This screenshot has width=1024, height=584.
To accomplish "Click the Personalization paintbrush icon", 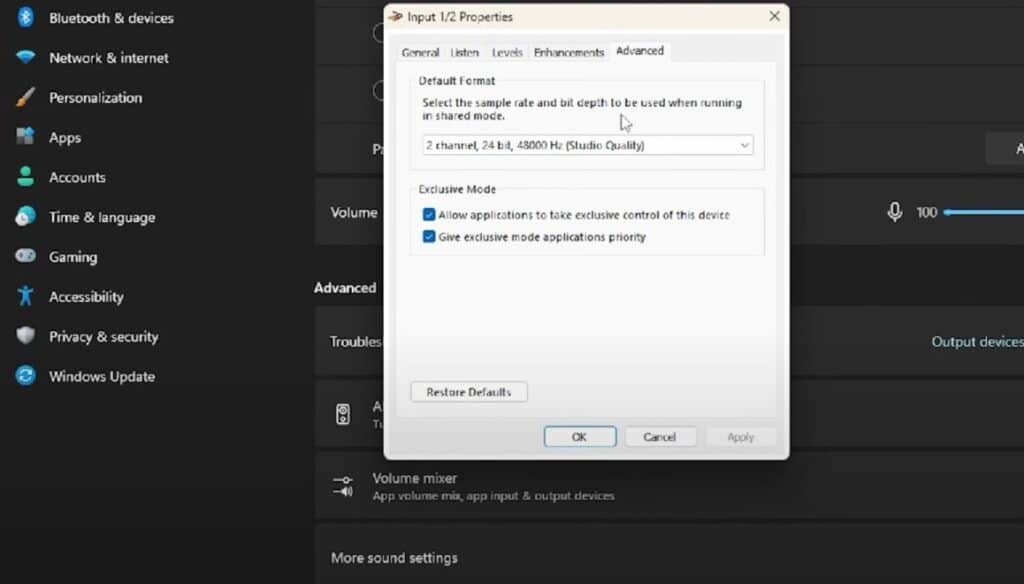I will [x=25, y=97].
